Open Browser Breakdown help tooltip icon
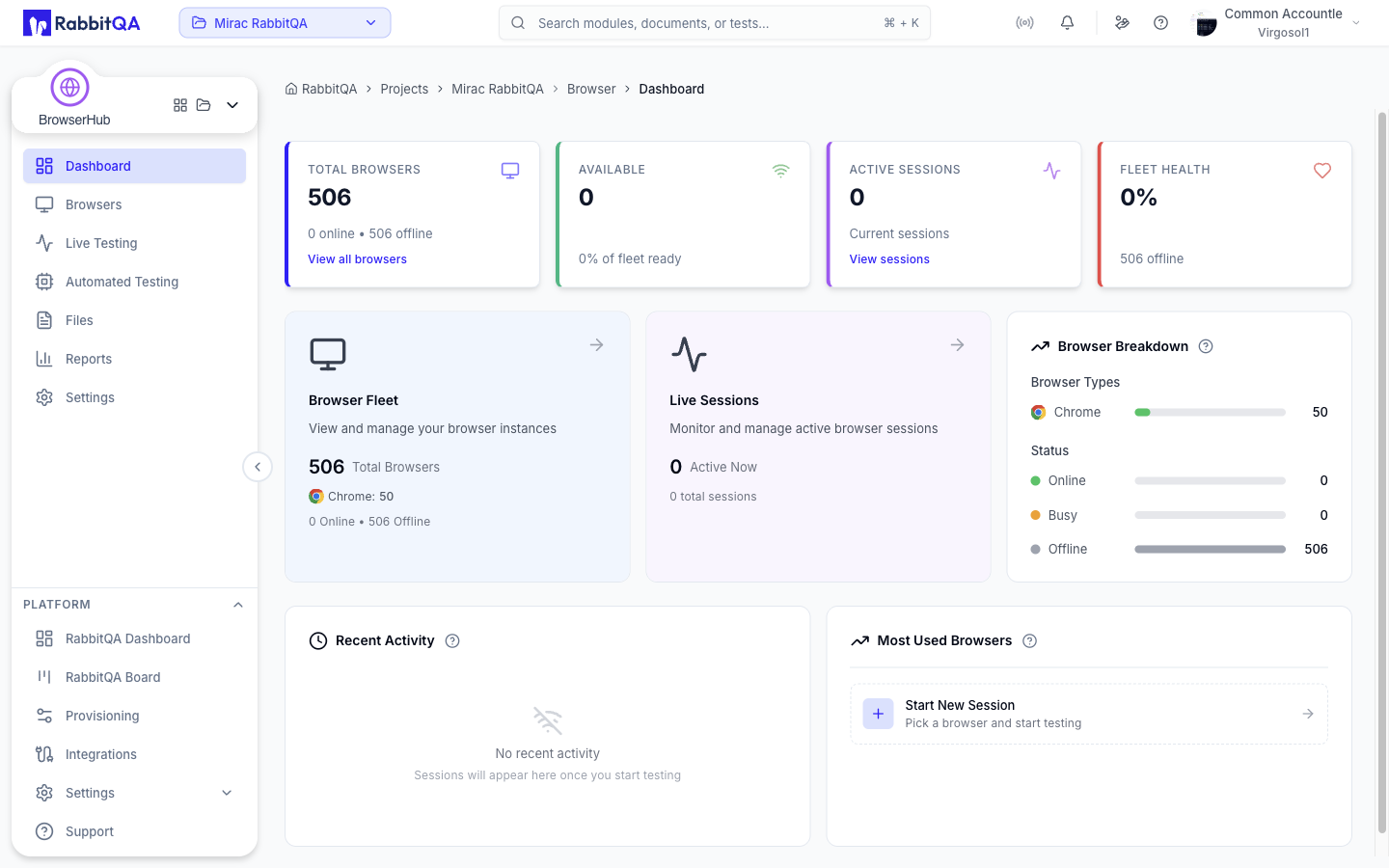The image size is (1389, 868). [x=1206, y=346]
